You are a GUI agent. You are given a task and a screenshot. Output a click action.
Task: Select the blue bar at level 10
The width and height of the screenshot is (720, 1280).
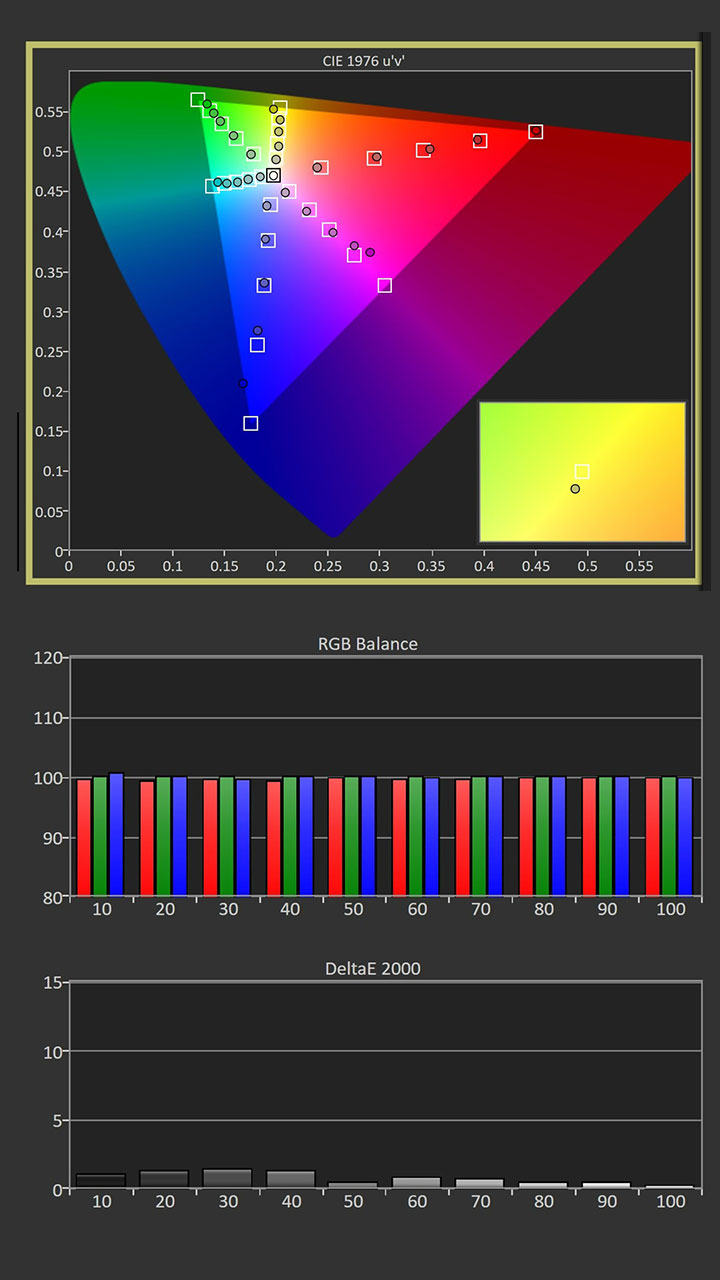tap(116, 834)
